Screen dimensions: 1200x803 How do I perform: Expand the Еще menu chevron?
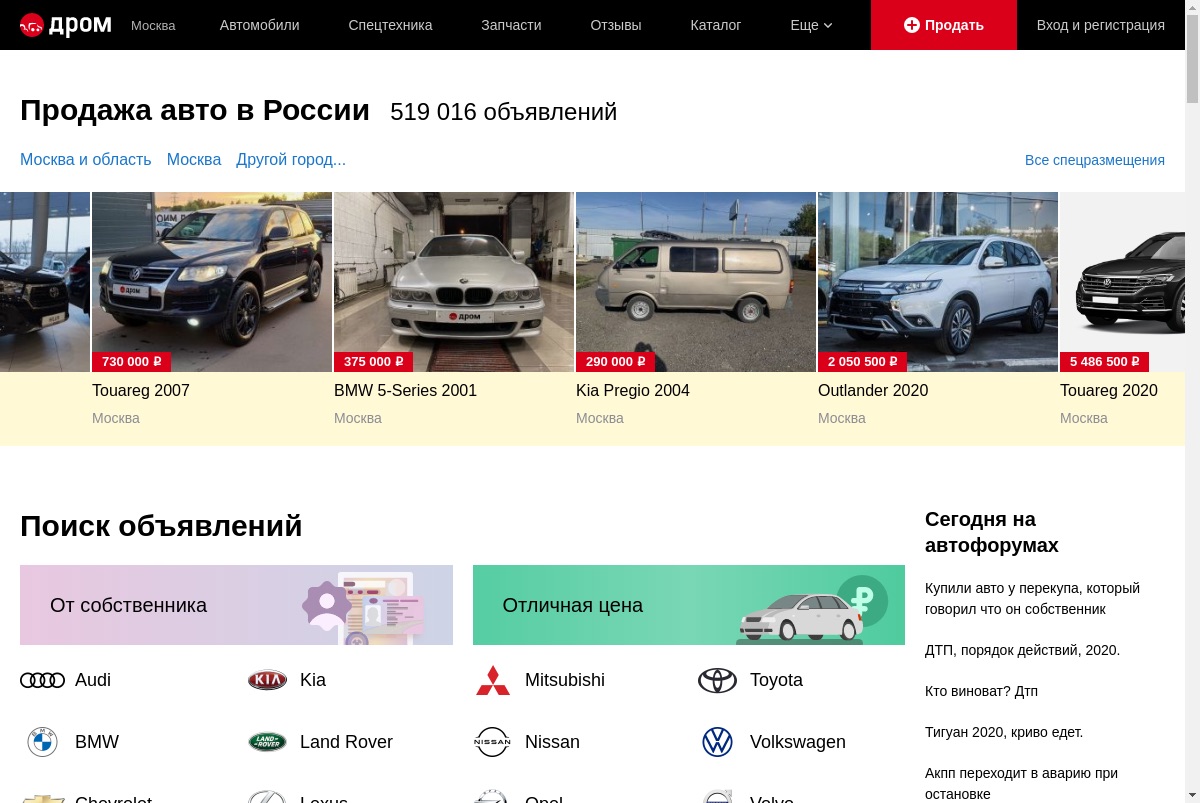[828, 26]
